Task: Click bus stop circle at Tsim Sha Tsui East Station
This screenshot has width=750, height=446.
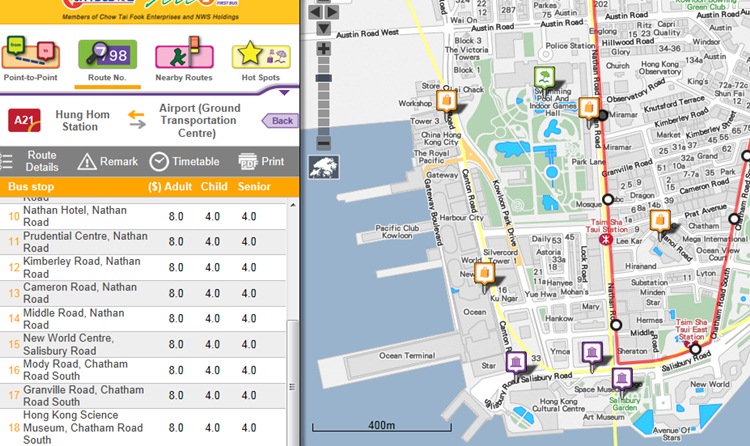Action: pos(695,349)
